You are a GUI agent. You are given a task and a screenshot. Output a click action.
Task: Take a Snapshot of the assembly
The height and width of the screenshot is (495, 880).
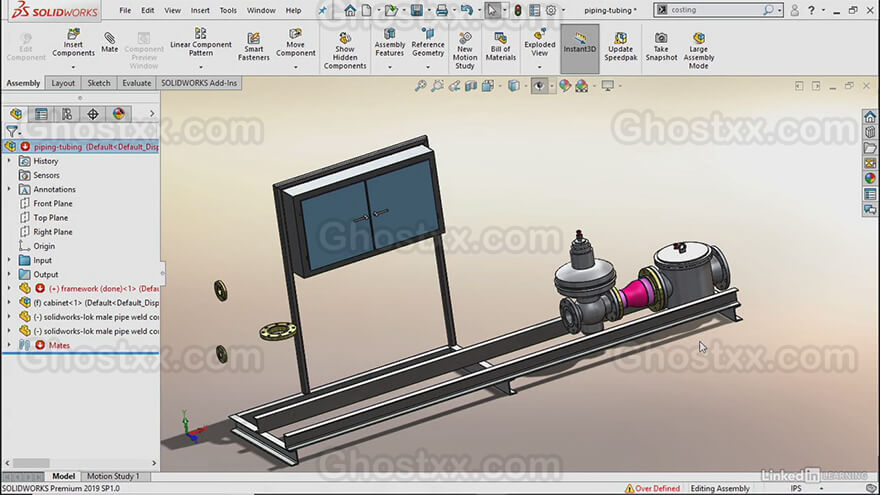click(x=661, y=47)
